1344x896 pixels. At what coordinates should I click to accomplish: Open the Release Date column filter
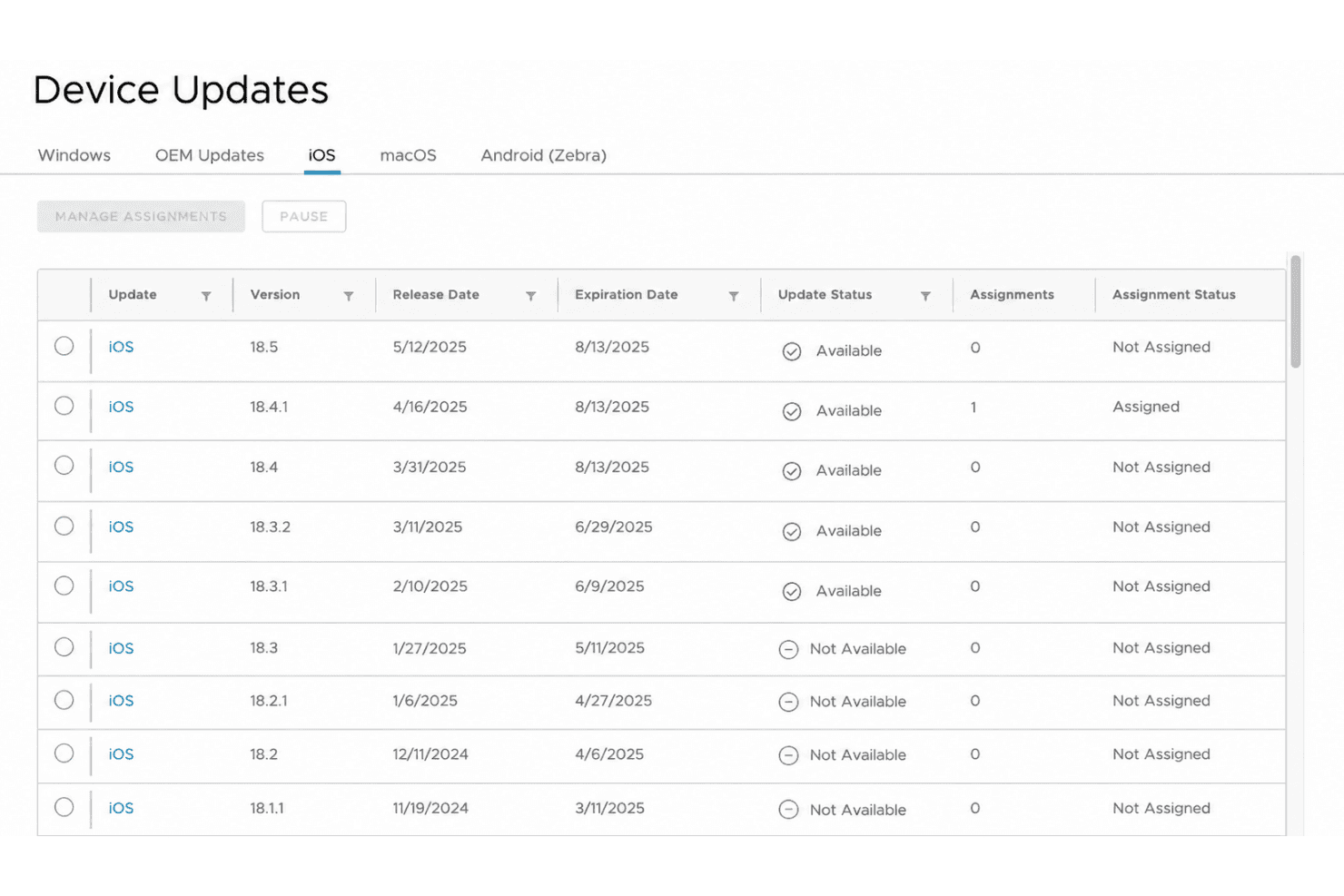pyautogui.click(x=531, y=296)
